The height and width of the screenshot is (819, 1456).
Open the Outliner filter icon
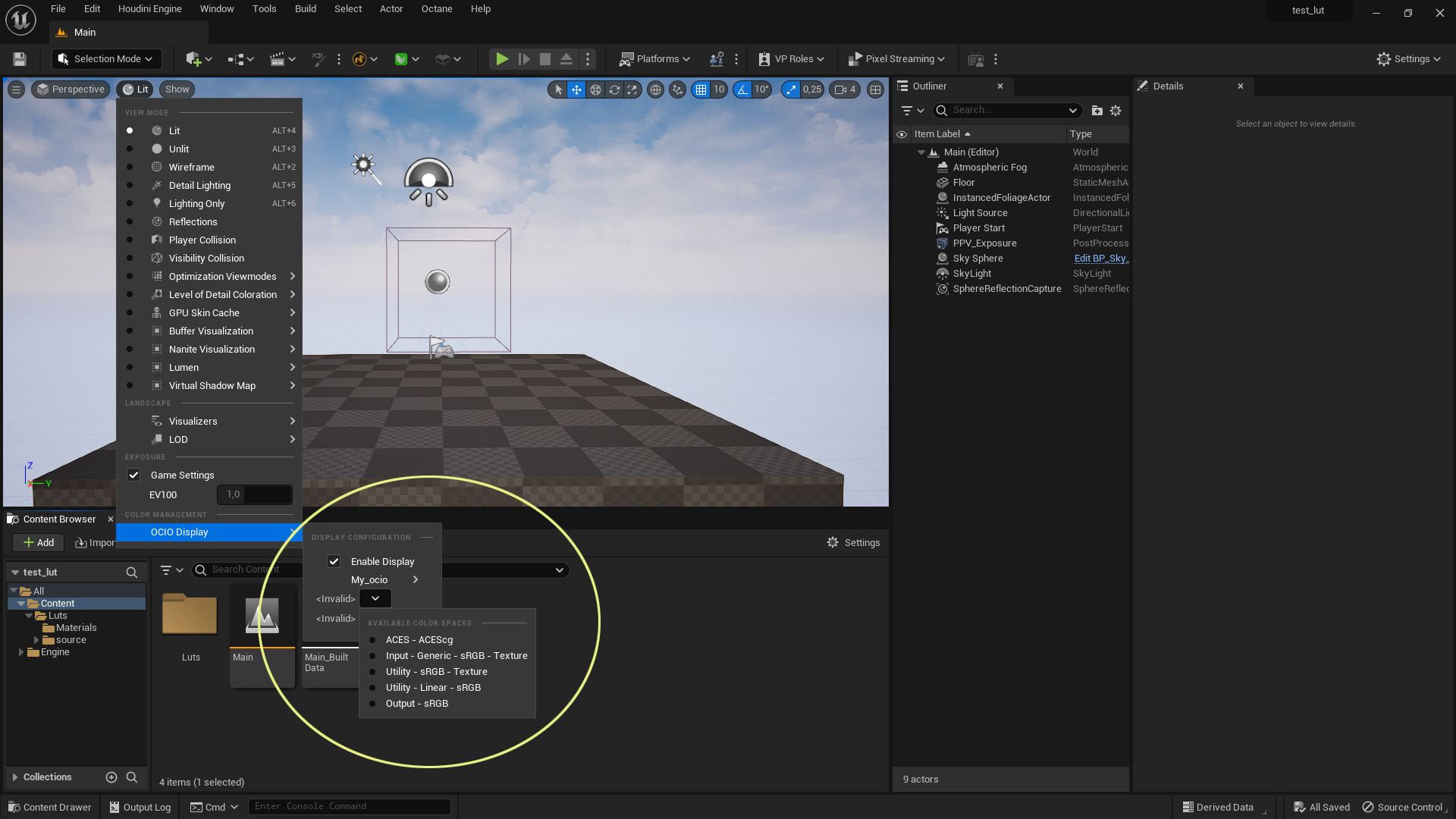point(912,111)
